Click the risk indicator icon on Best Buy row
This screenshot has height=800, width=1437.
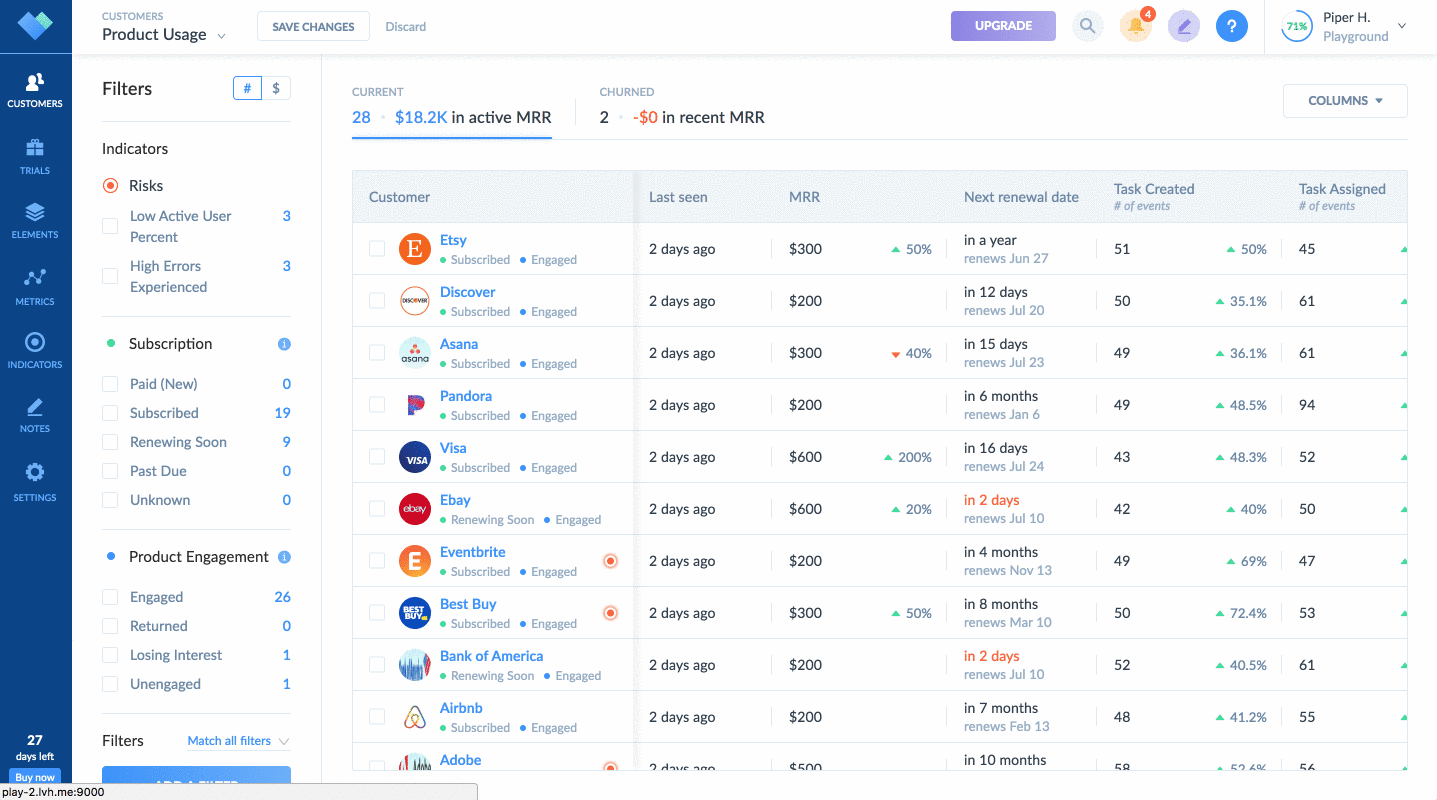pyautogui.click(x=610, y=613)
